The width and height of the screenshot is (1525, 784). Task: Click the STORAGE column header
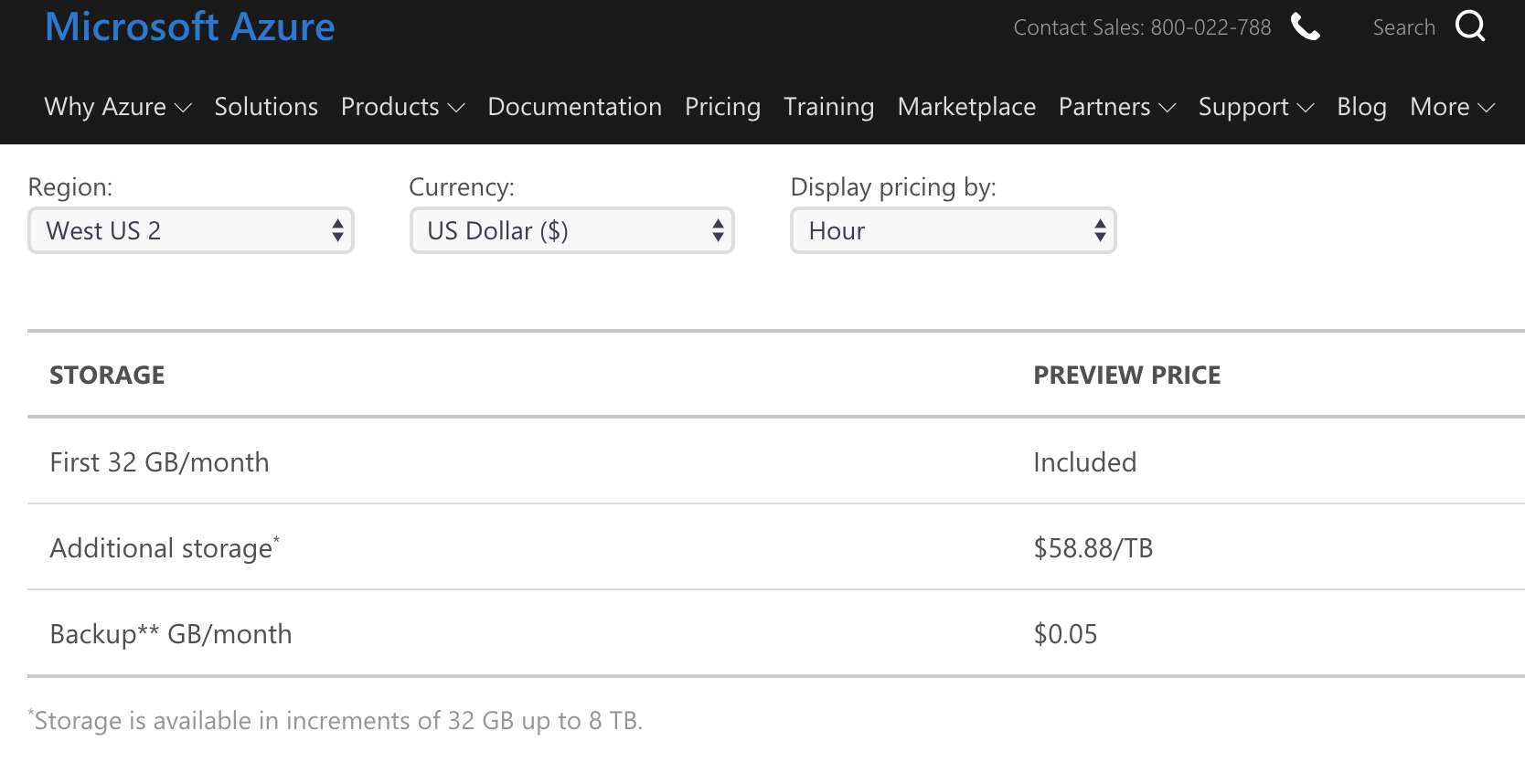pos(107,375)
